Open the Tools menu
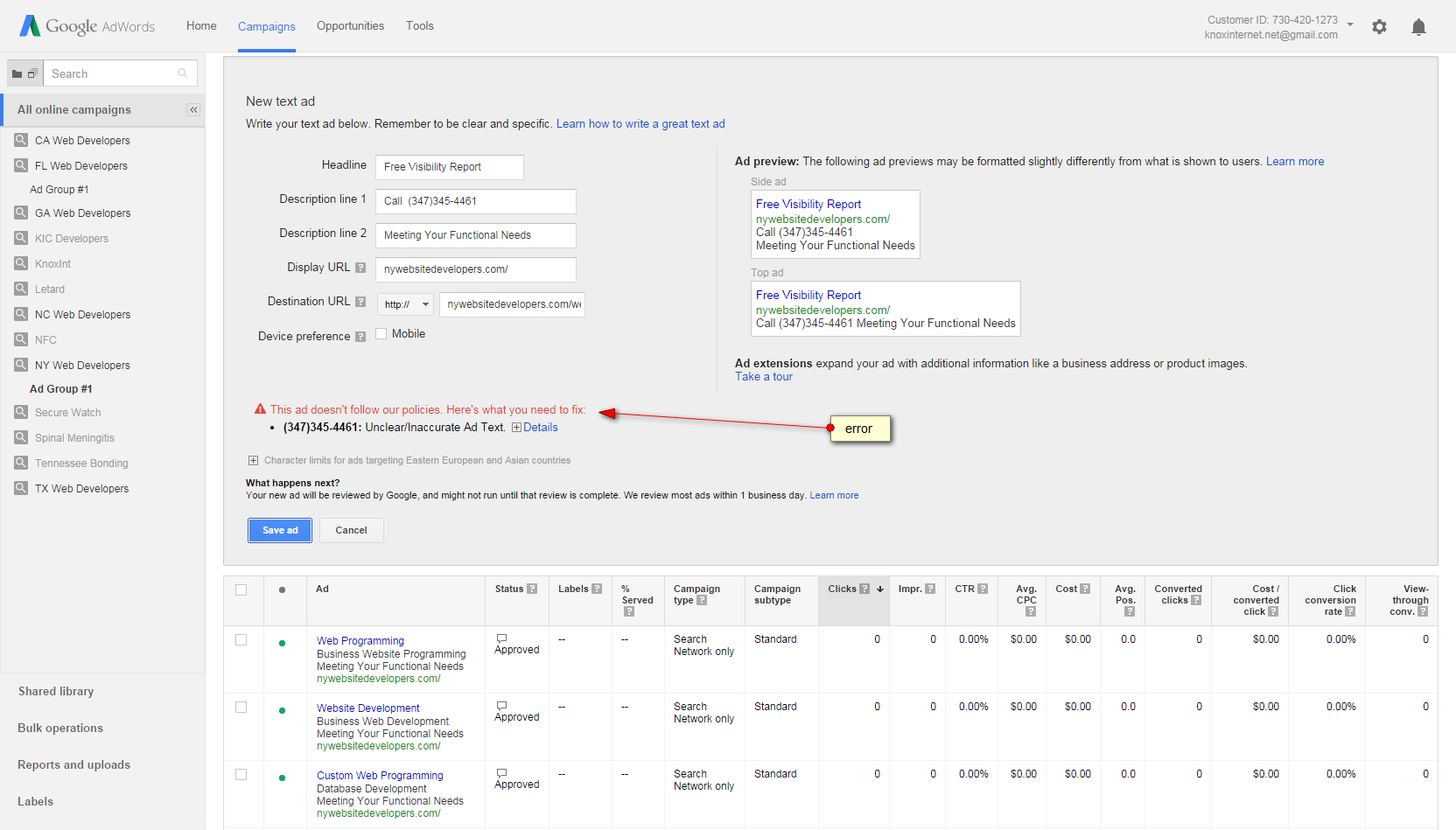This screenshot has width=1456, height=830. 419,26
